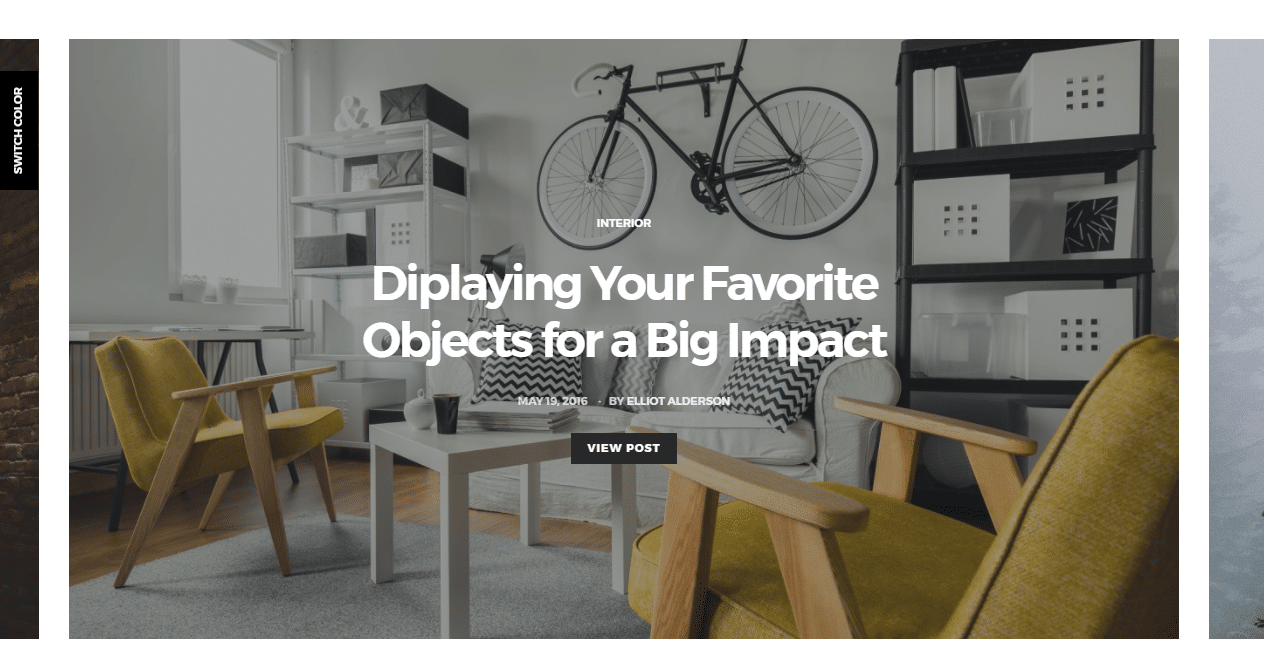Click the window in the photo
Screen dimensions: 1264x658
230,165
